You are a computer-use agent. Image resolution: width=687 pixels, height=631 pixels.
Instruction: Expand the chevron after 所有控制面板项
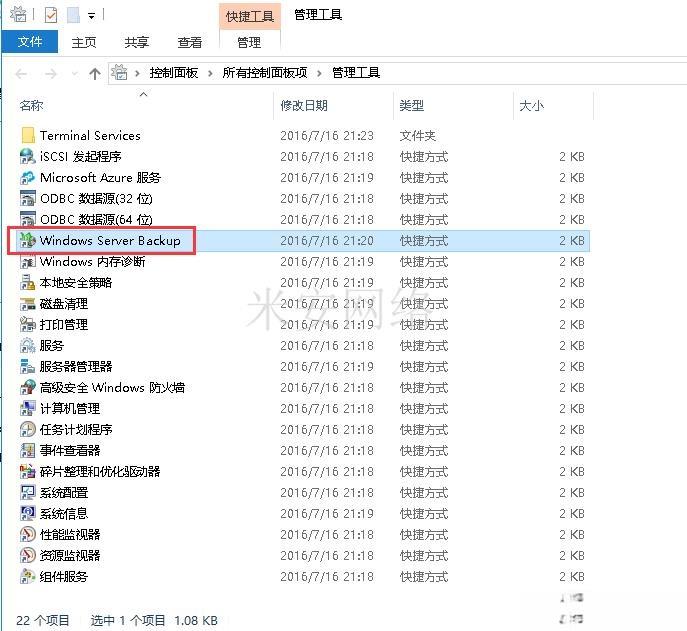point(319,73)
